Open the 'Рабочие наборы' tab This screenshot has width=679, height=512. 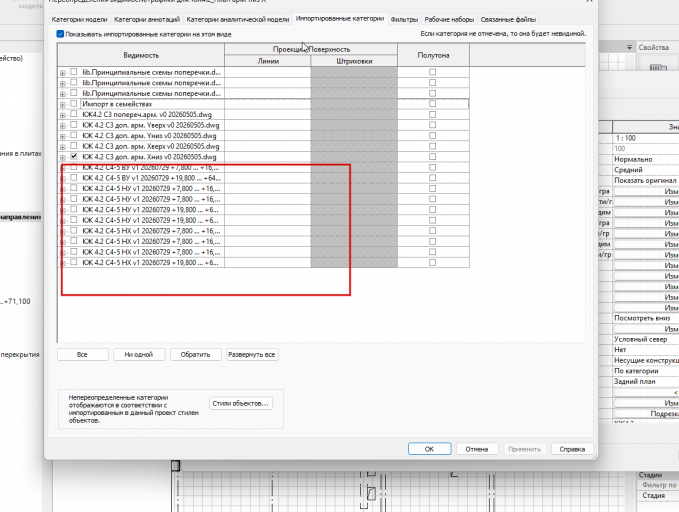[x=449, y=19]
